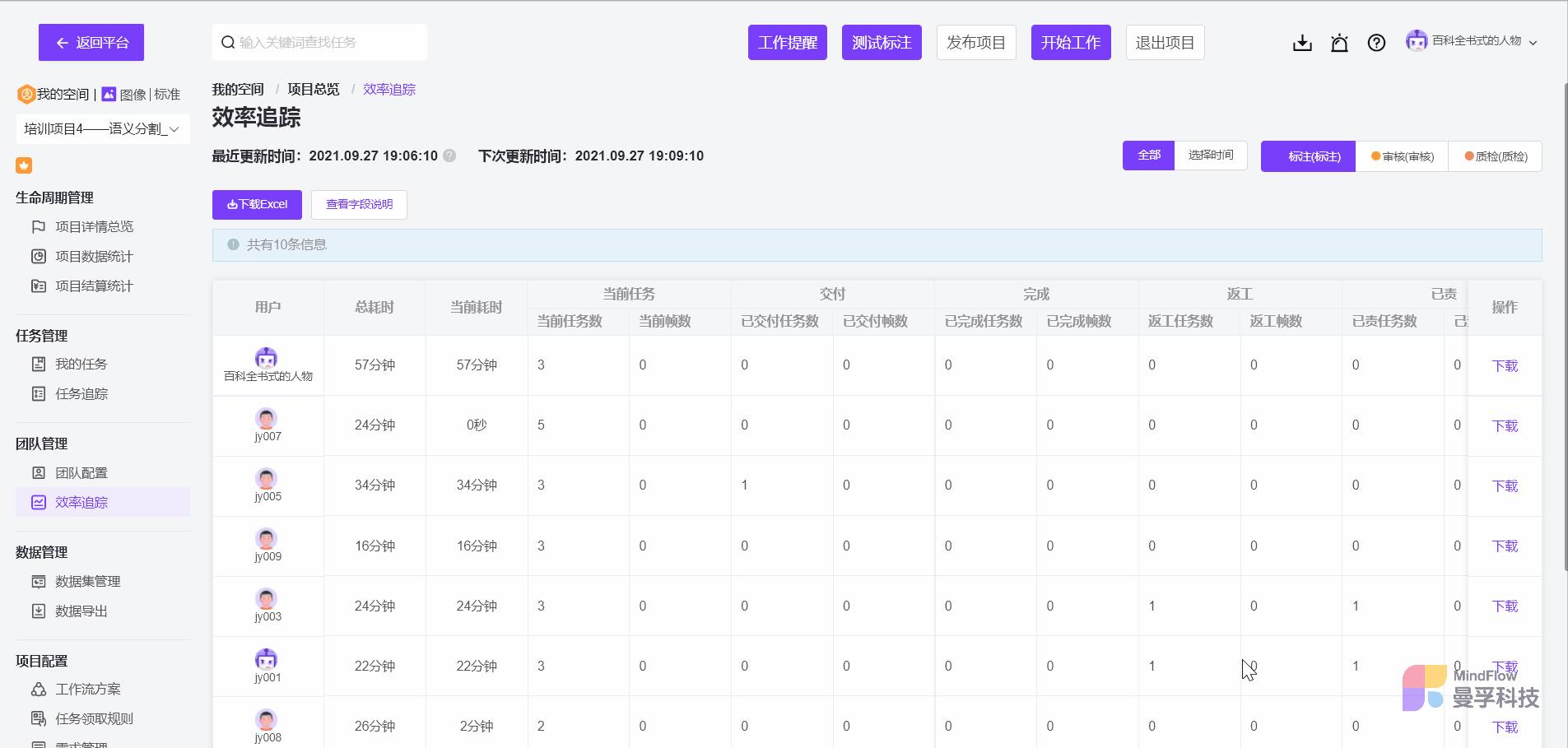Image resolution: width=1568 pixels, height=748 pixels.
Task: Click the download icon in top bar
Action: [x=1302, y=43]
